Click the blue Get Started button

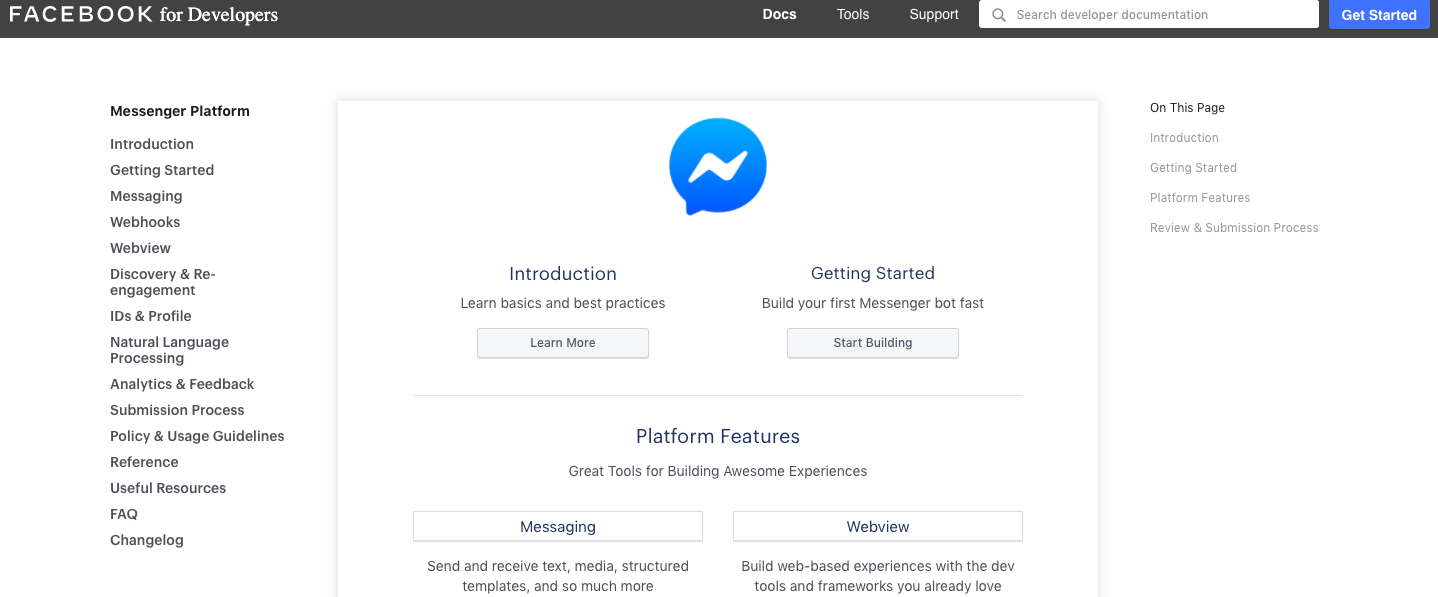tap(1379, 15)
